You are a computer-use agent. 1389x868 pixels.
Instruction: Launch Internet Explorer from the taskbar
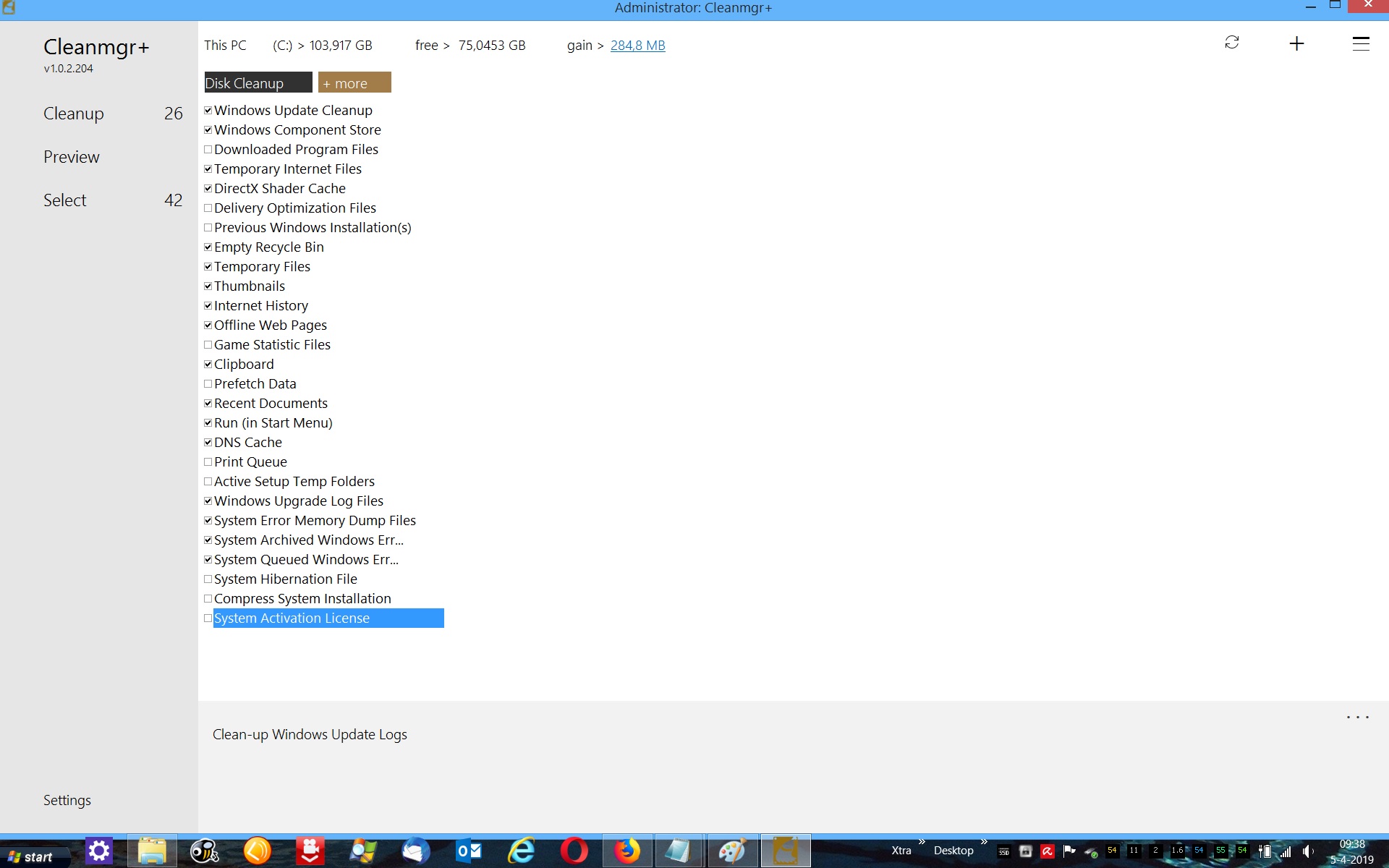522,851
